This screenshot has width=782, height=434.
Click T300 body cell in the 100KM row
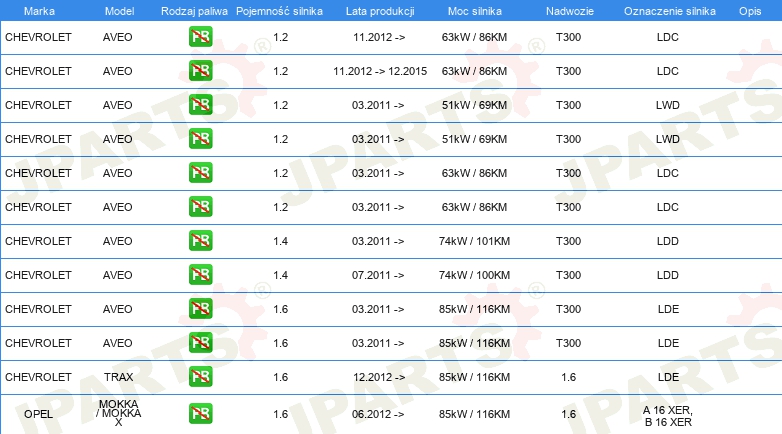tap(569, 275)
